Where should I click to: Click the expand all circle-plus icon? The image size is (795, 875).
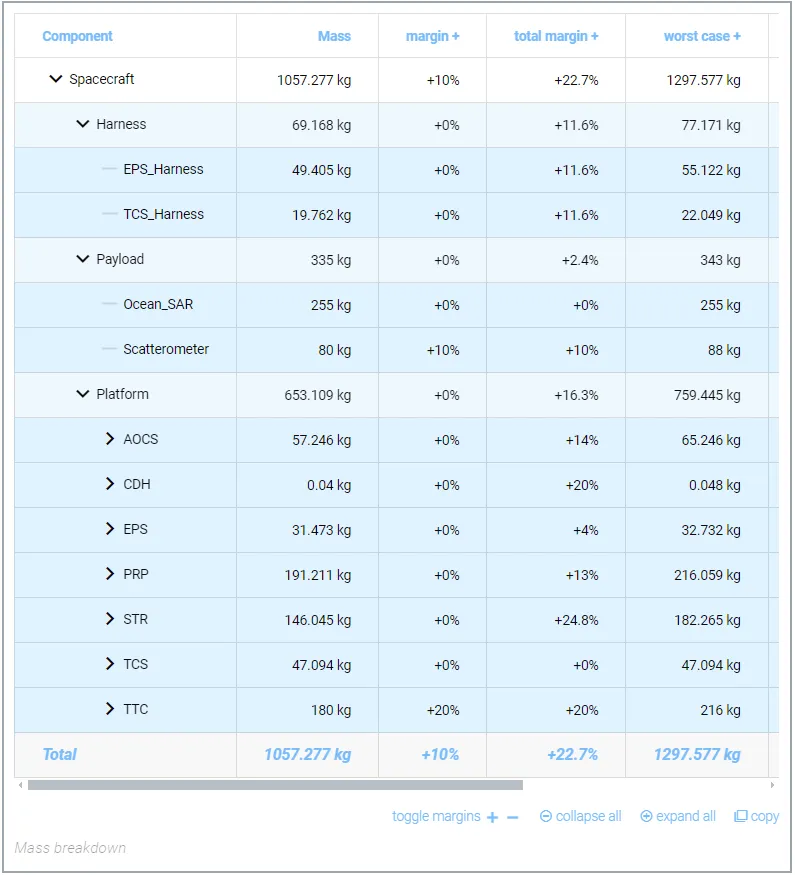click(x=646, y=816)
